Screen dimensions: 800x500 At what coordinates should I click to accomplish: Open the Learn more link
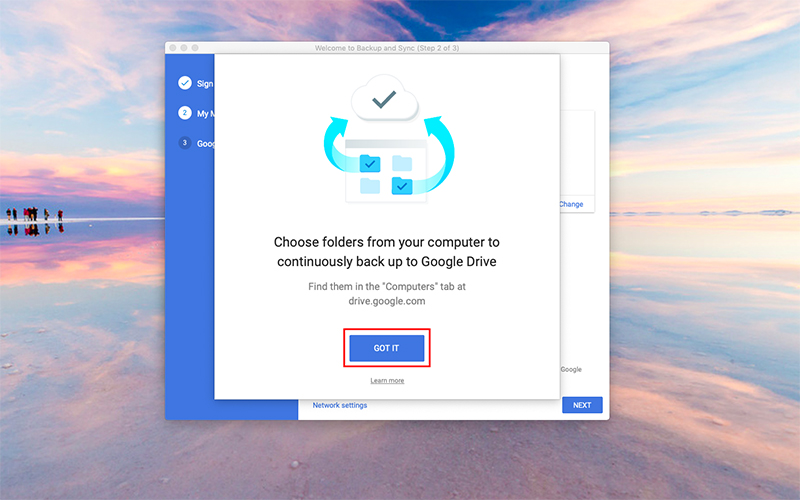coord(387,381)
